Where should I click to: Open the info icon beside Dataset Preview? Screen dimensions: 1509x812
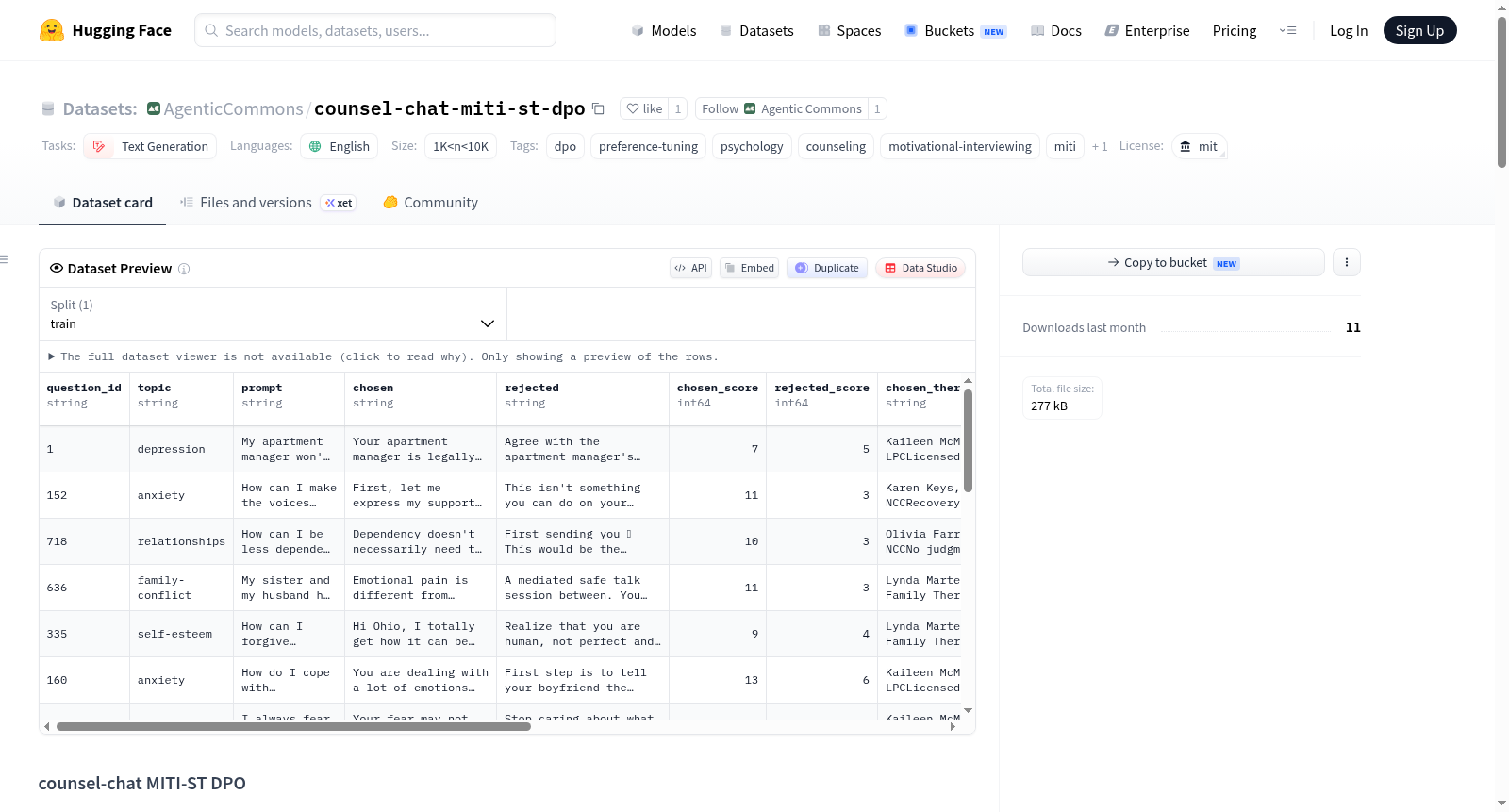[x=184, y=269]
